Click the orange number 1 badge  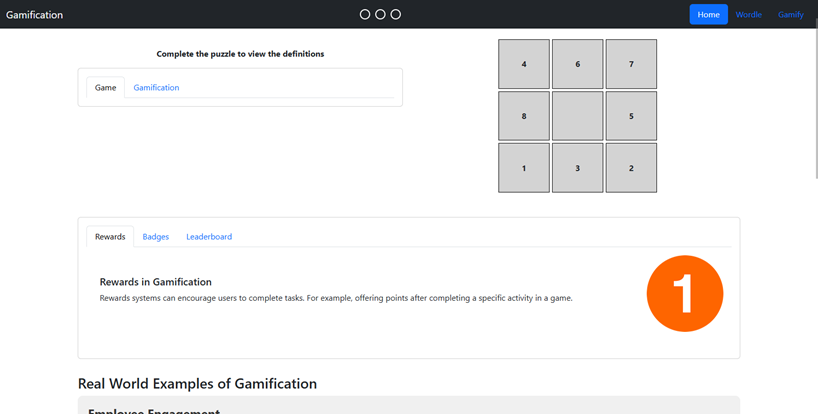[x=684, y=294]
